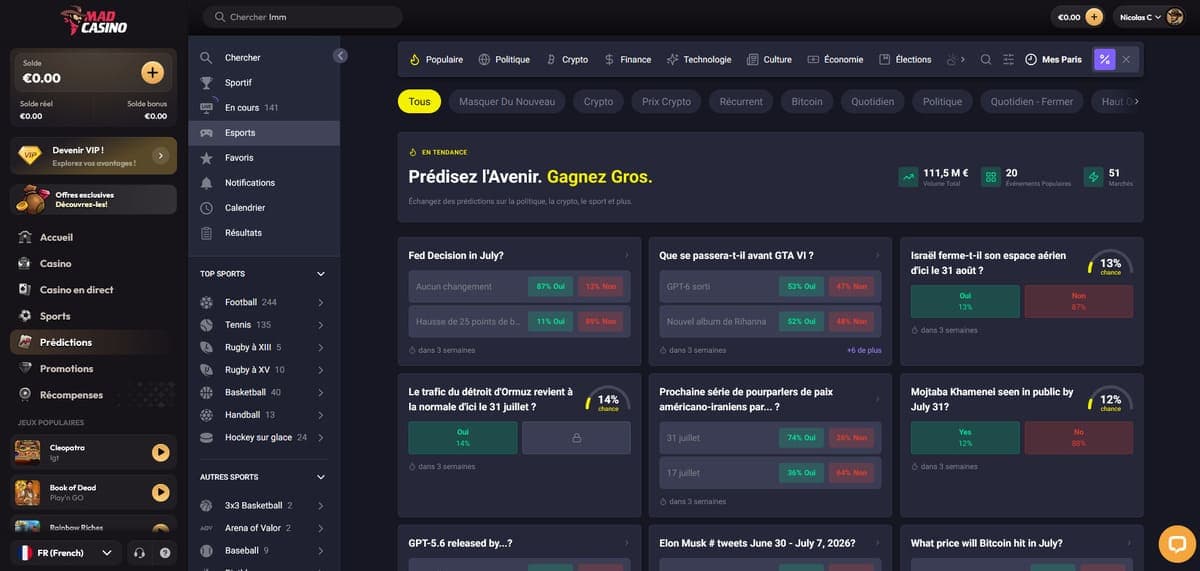Click the locked bet button on Ormuz card
1200x571 pixels.
pyautogui.click(x=576, y=438)
